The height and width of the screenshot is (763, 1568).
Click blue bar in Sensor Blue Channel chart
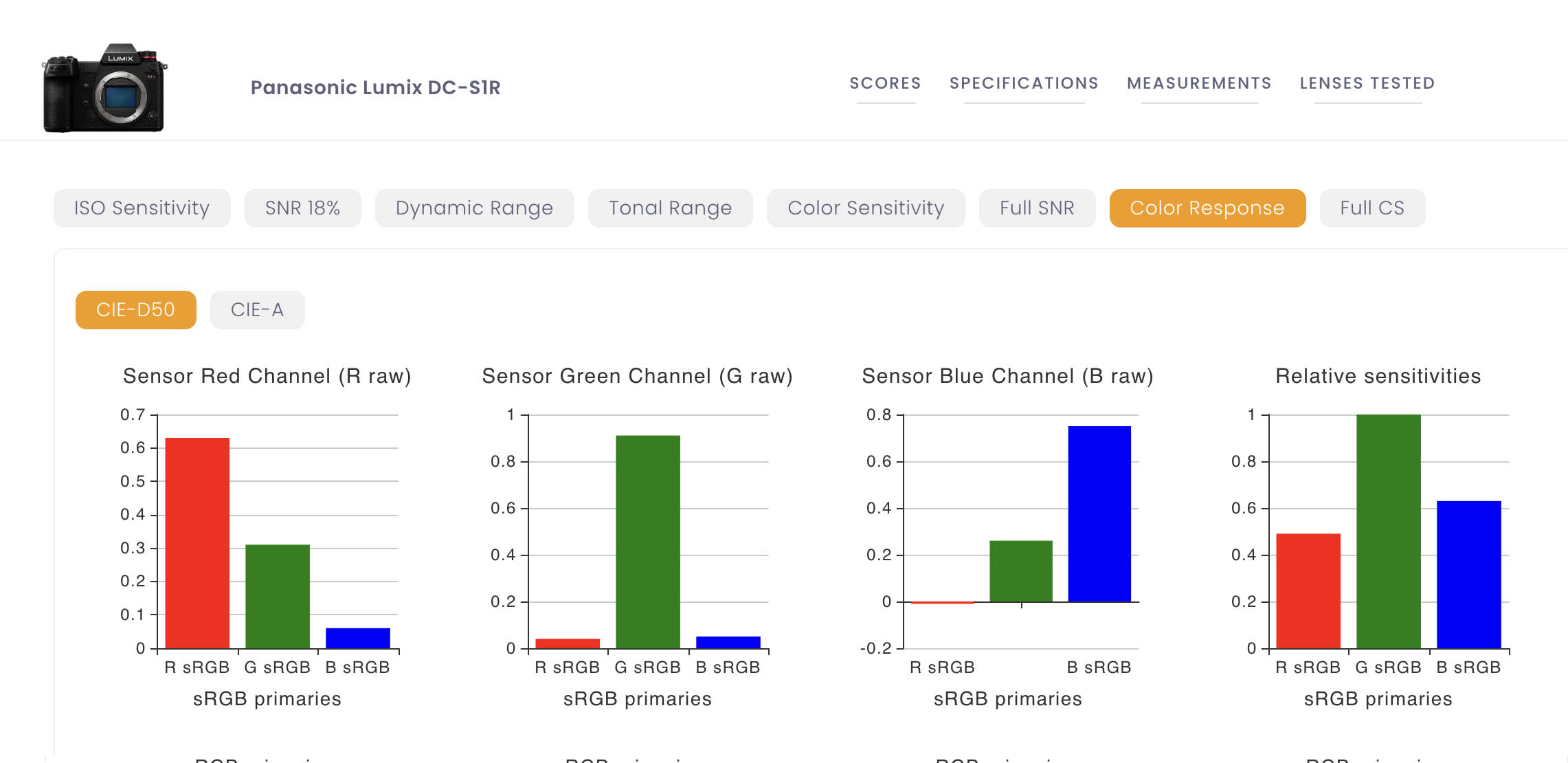(1099, 514)
